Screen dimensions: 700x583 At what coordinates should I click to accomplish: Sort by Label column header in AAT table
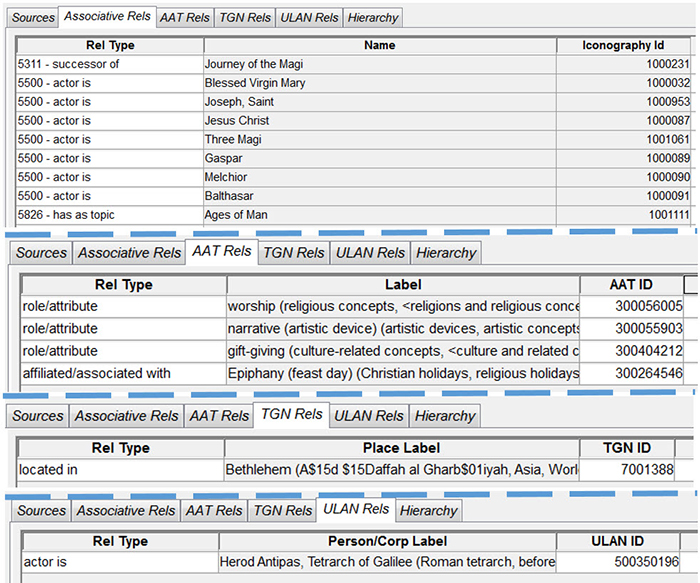pyautogui.click(x=403, y=285)
